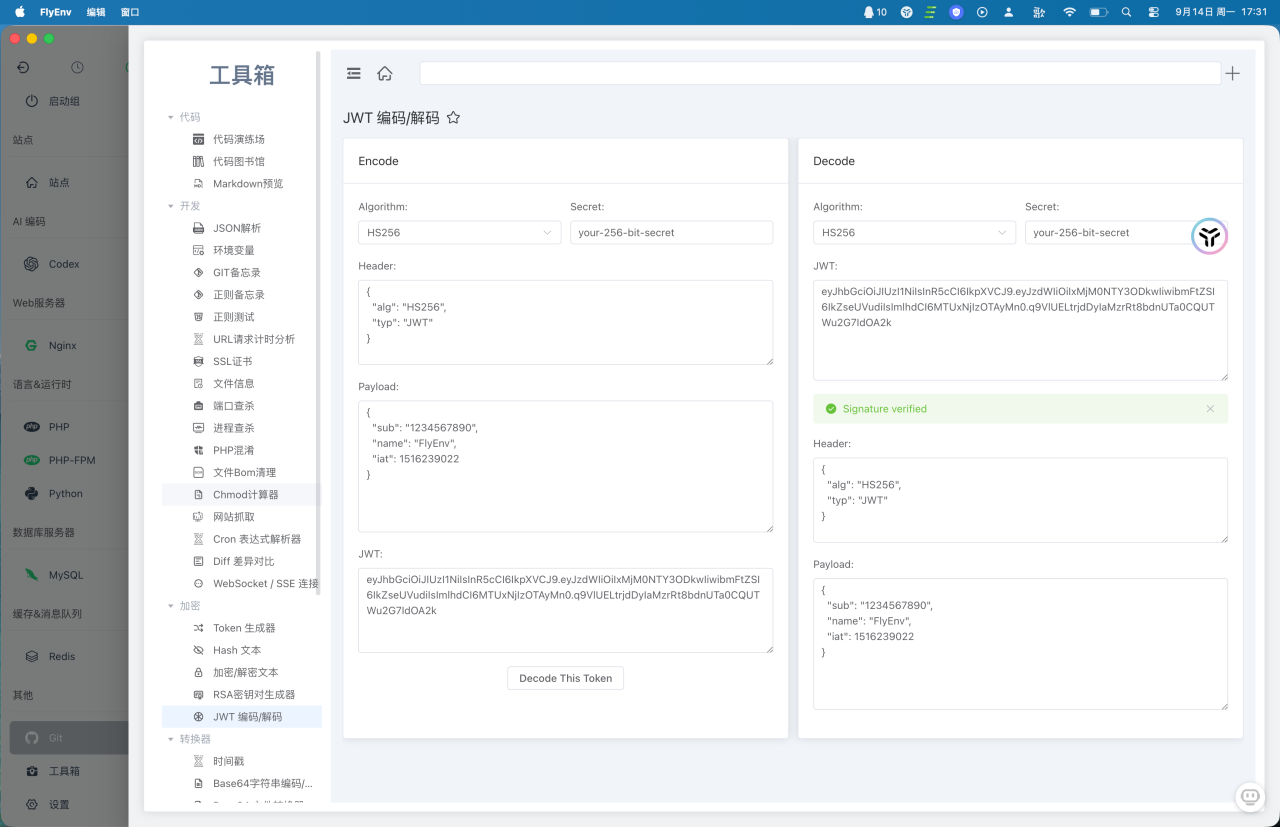
Task: Go to toolbox home via house icon
Action: point(384,73)
